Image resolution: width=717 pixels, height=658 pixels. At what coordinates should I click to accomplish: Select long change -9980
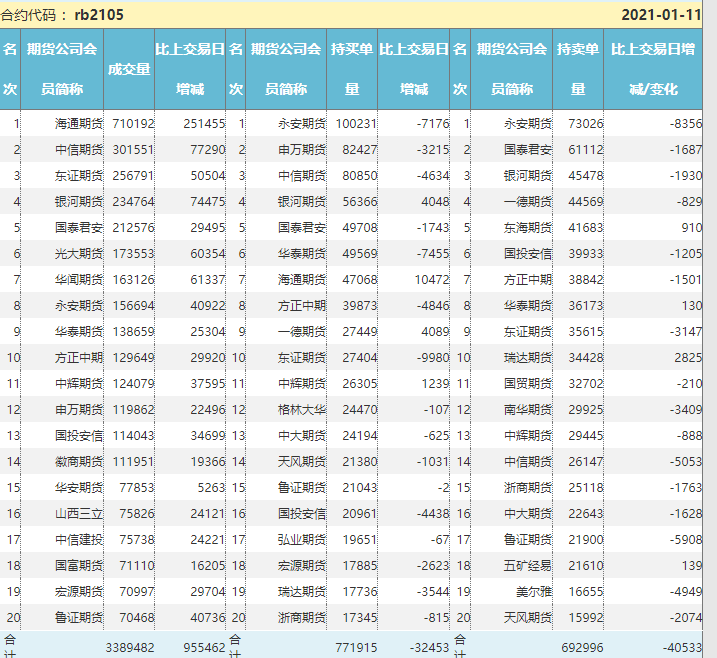coord(433,358)
